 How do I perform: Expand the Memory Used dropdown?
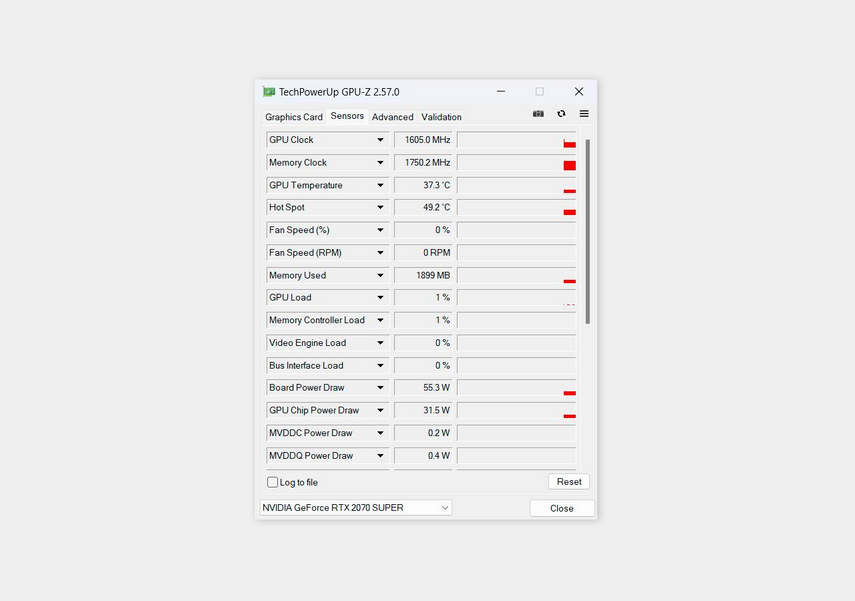click(x=380, y=275)
